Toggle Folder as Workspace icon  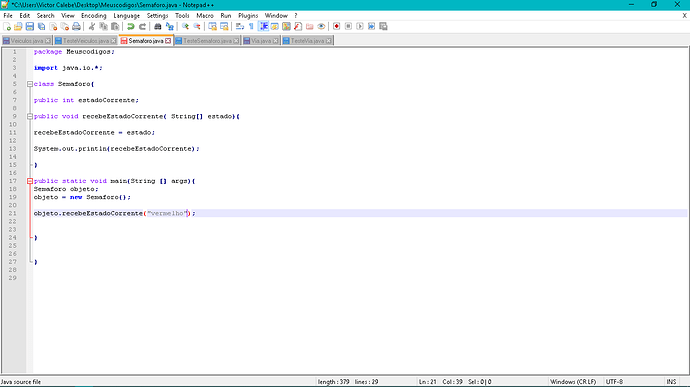click(x=309, y=26)
